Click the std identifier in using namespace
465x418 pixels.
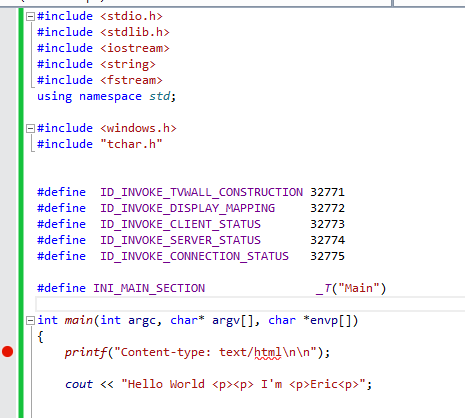pyautogui.click(x=159, y=96)
